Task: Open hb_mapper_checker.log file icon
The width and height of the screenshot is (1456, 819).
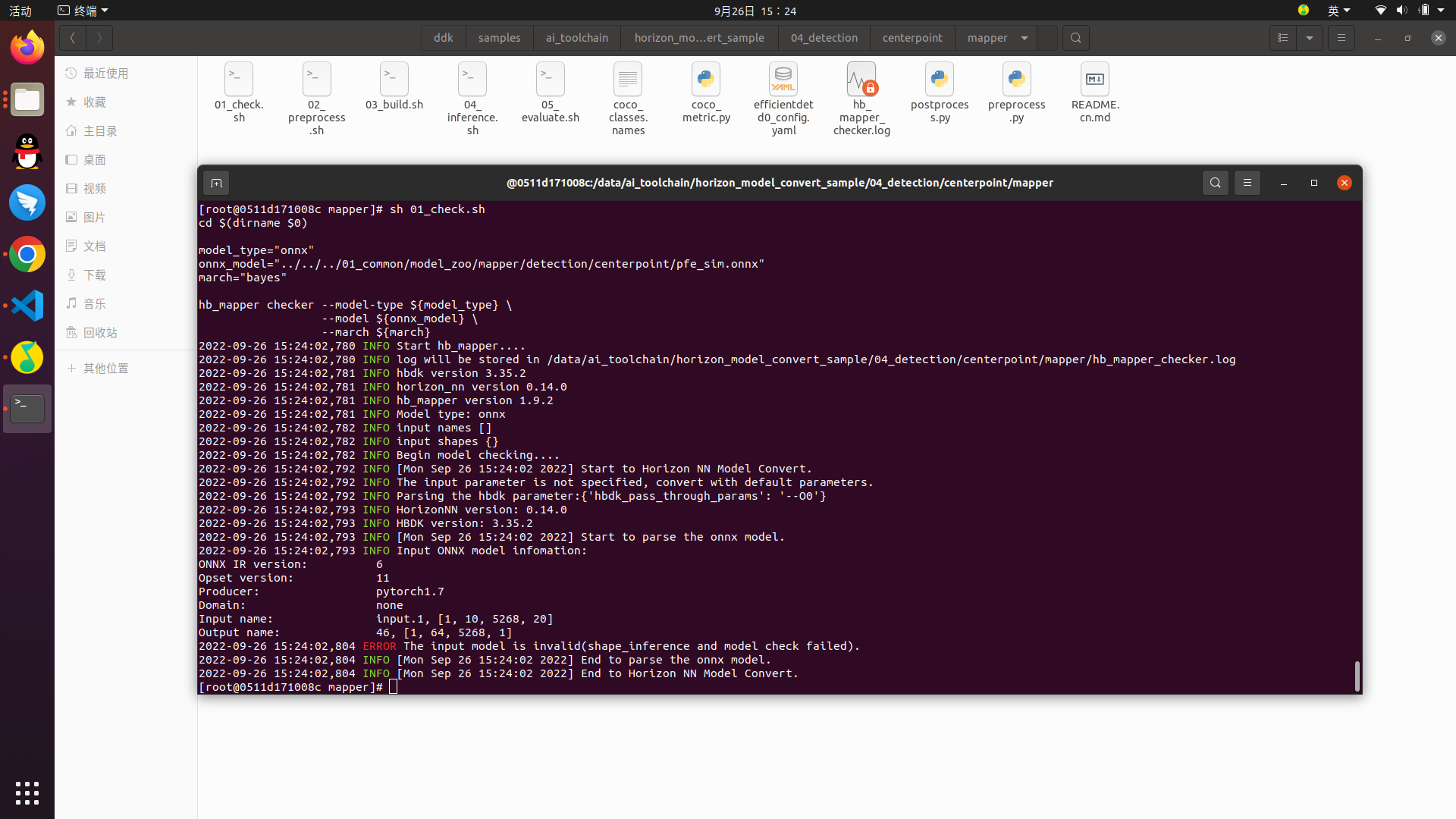Action: point(861,80)
